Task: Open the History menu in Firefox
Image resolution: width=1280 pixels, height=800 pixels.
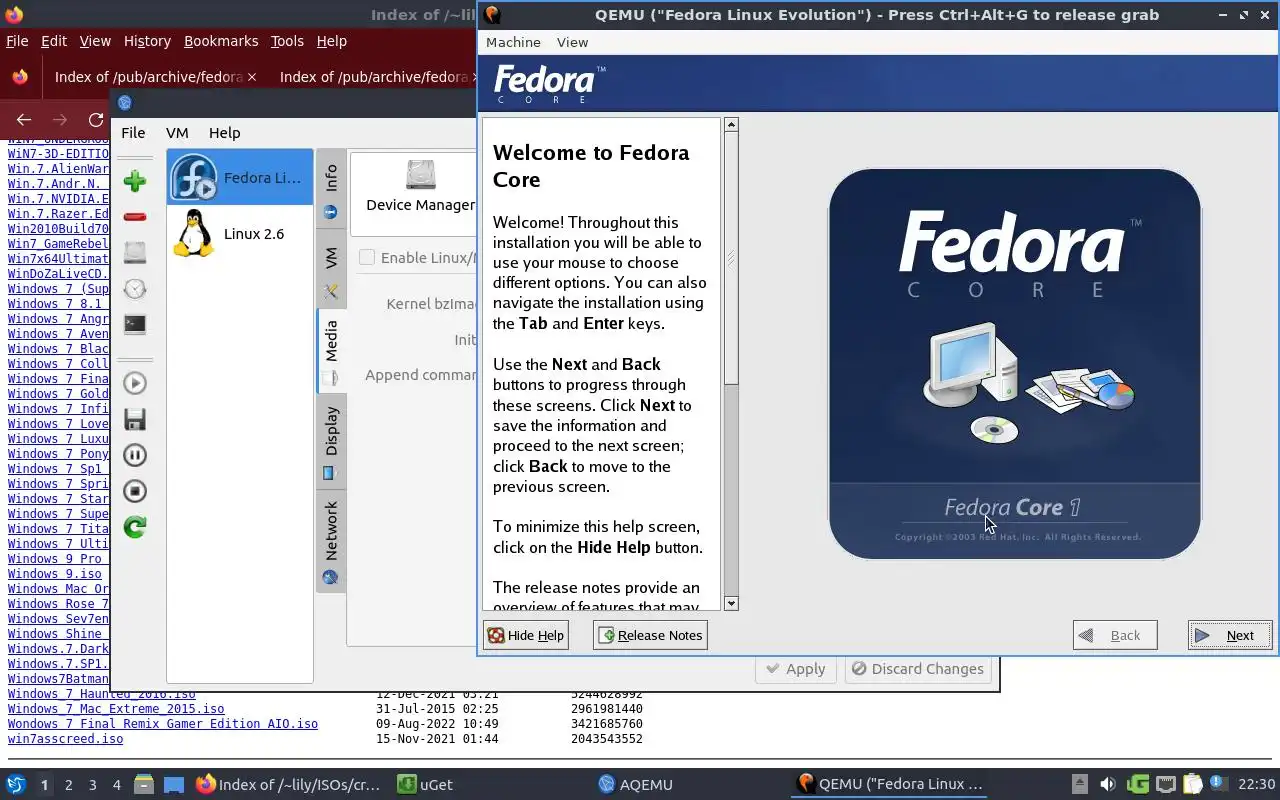Action: point(147,41)
